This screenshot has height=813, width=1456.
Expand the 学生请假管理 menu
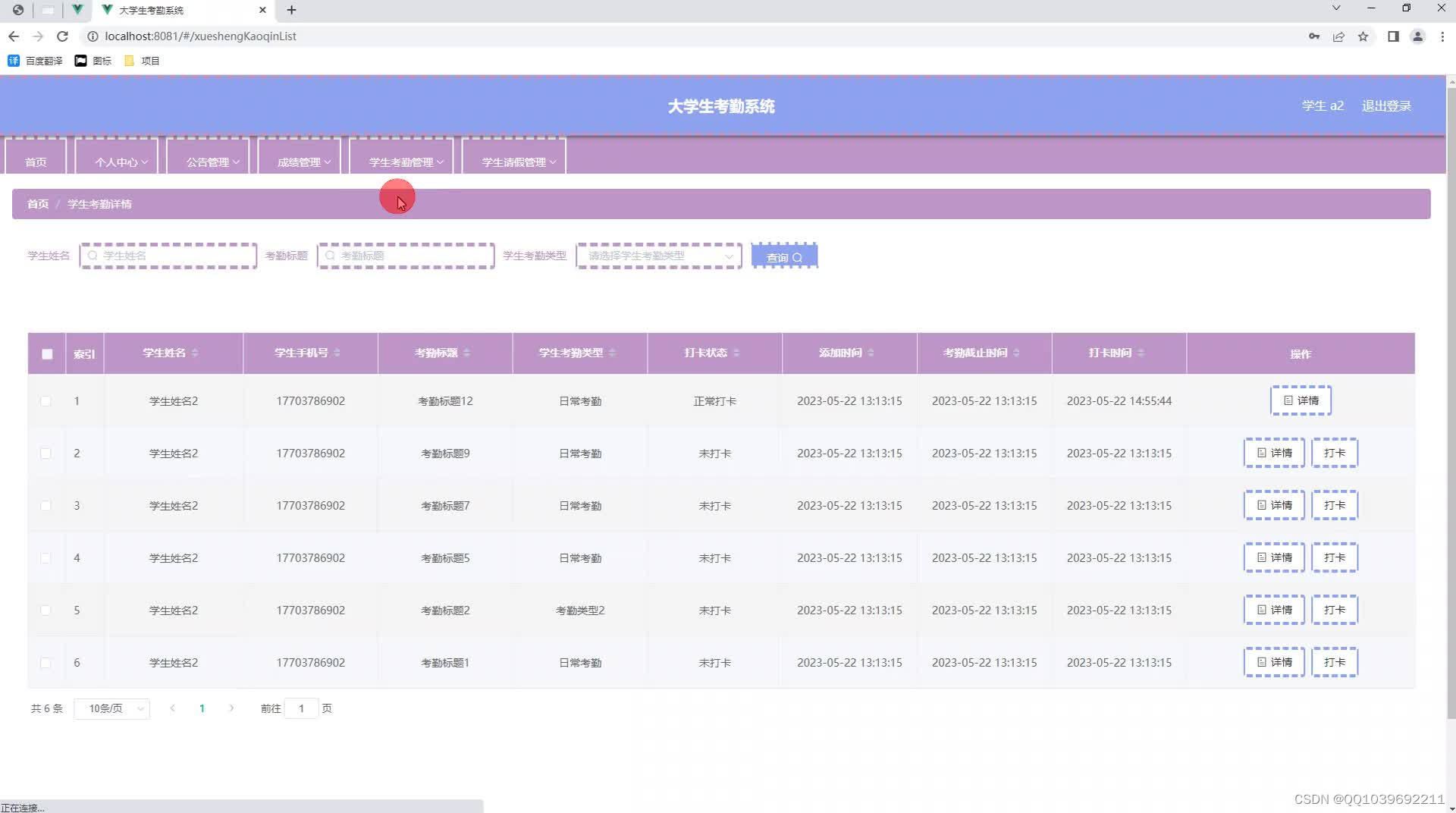point(514,157)
